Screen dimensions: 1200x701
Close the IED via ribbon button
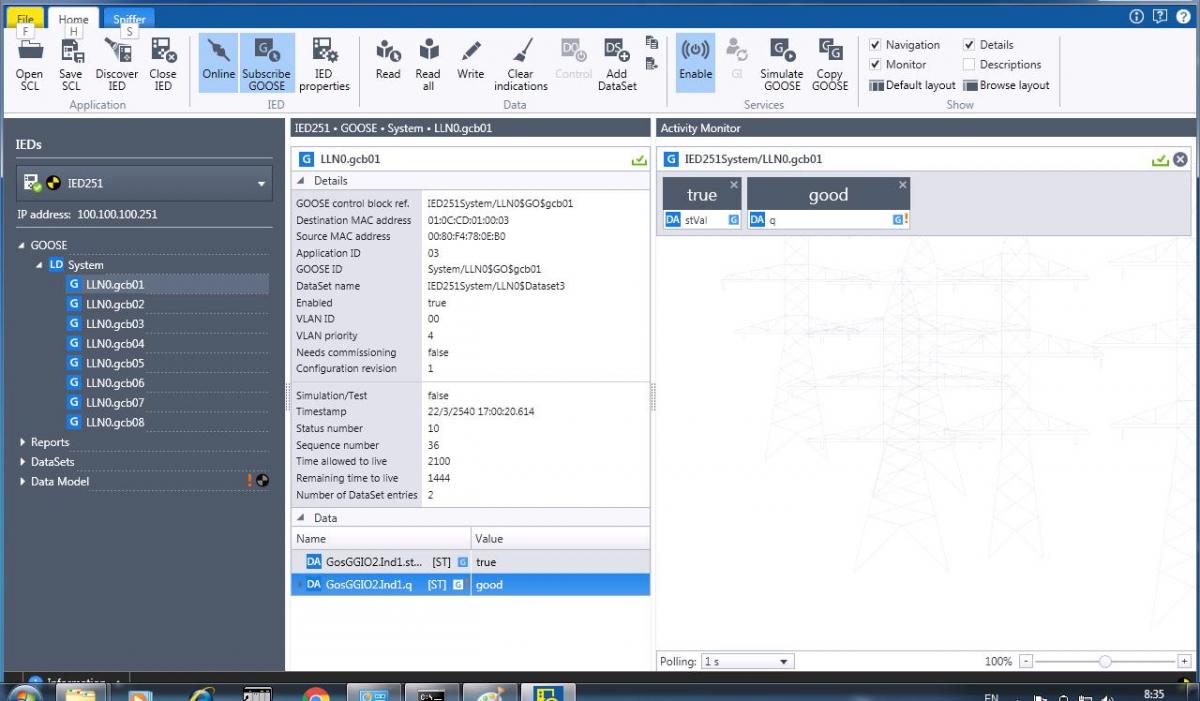point(163,64)
